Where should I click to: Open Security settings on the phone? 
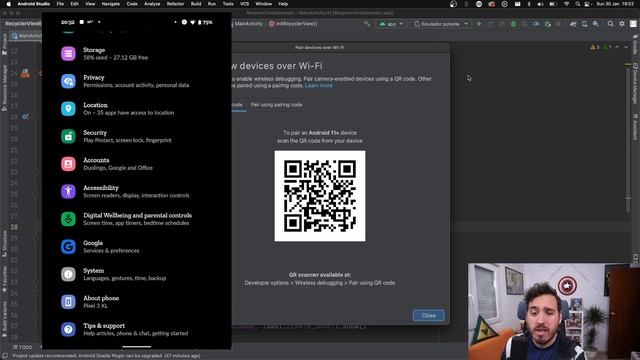[137, 136]
